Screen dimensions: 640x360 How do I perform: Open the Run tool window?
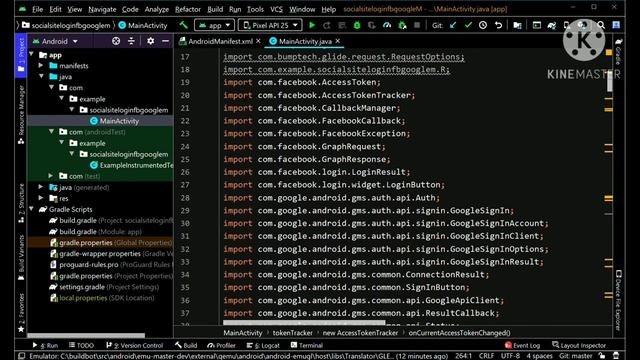click(46, 345)
